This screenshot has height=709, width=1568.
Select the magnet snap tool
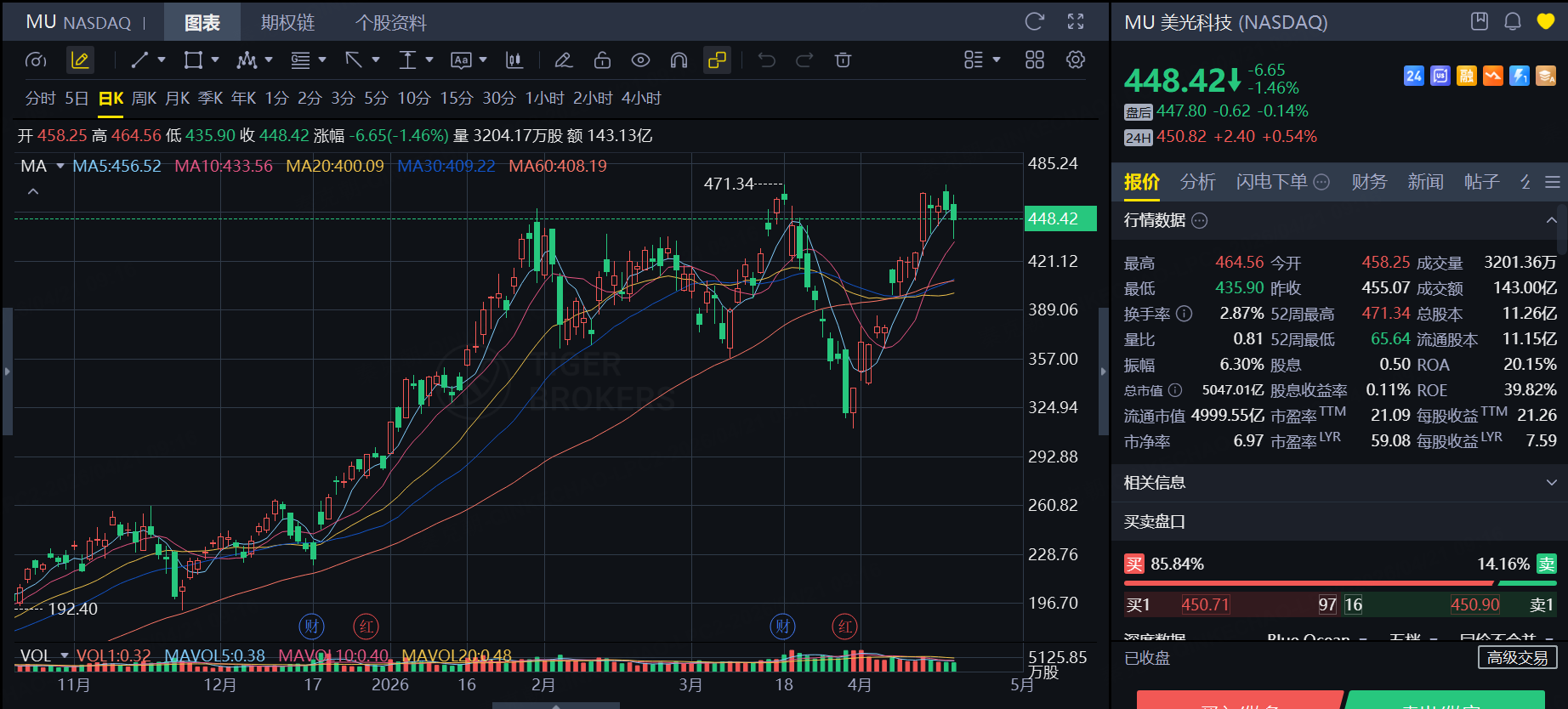(x=679, y=60)
